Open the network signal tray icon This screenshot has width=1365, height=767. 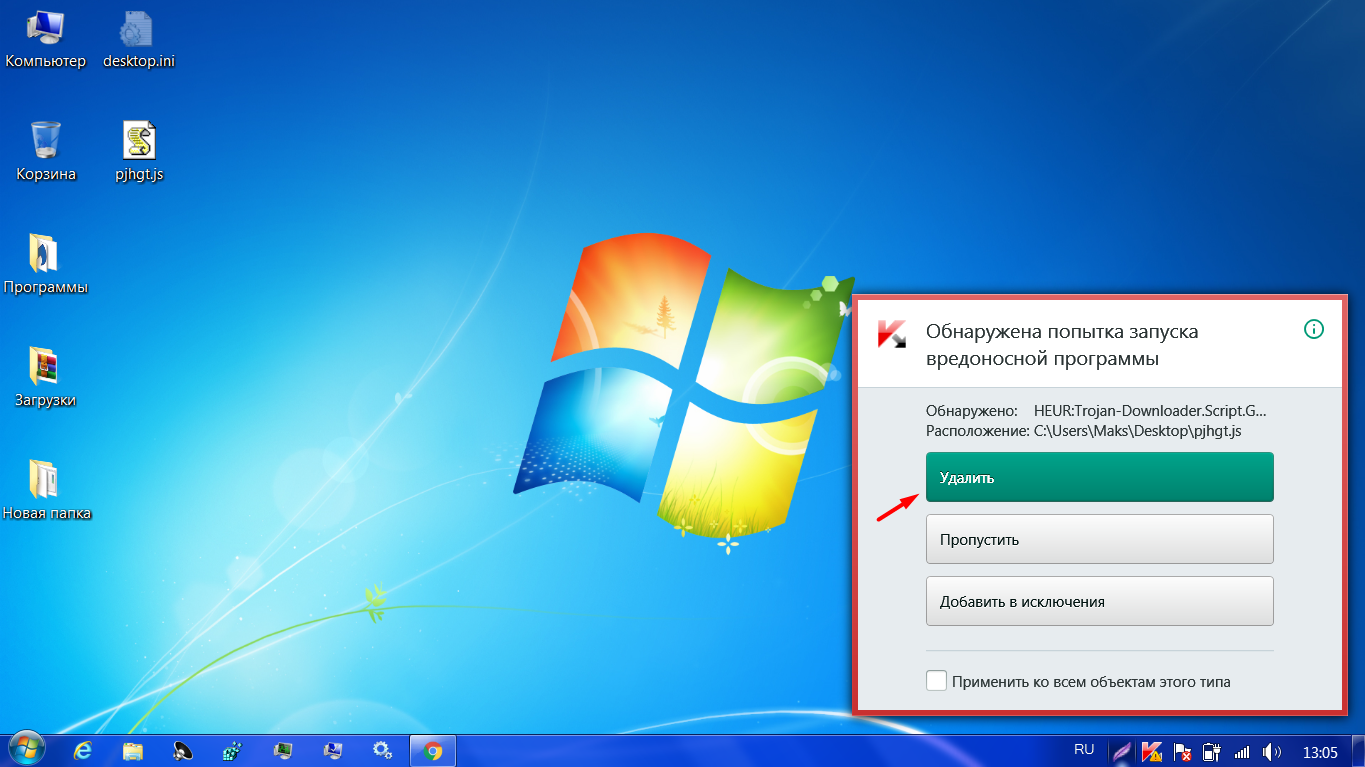pyautogui.click(x=1242, y=751)
